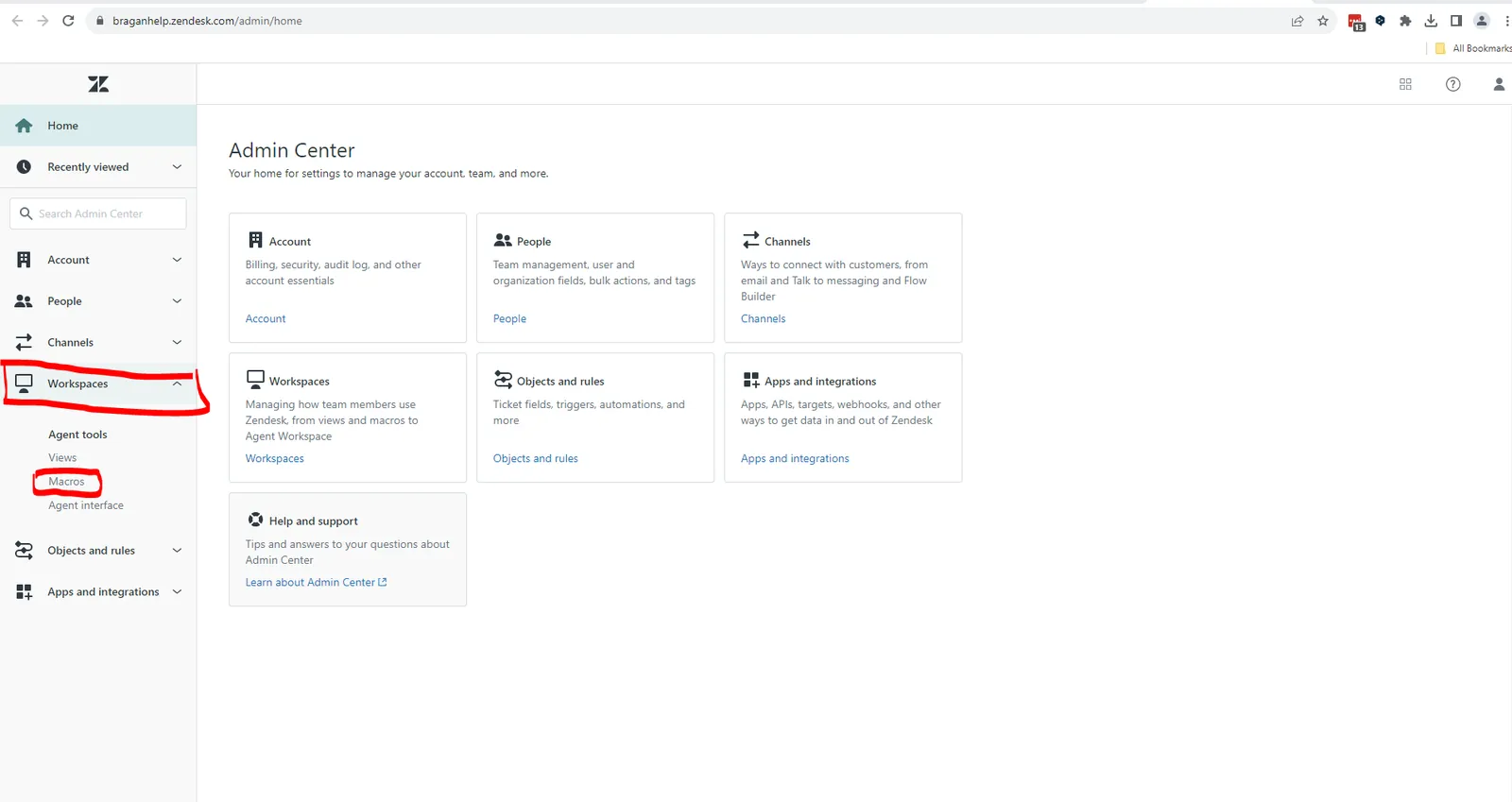Open Agent interface in sidebar
This screenshot has height=802, width=1512.
86,505
